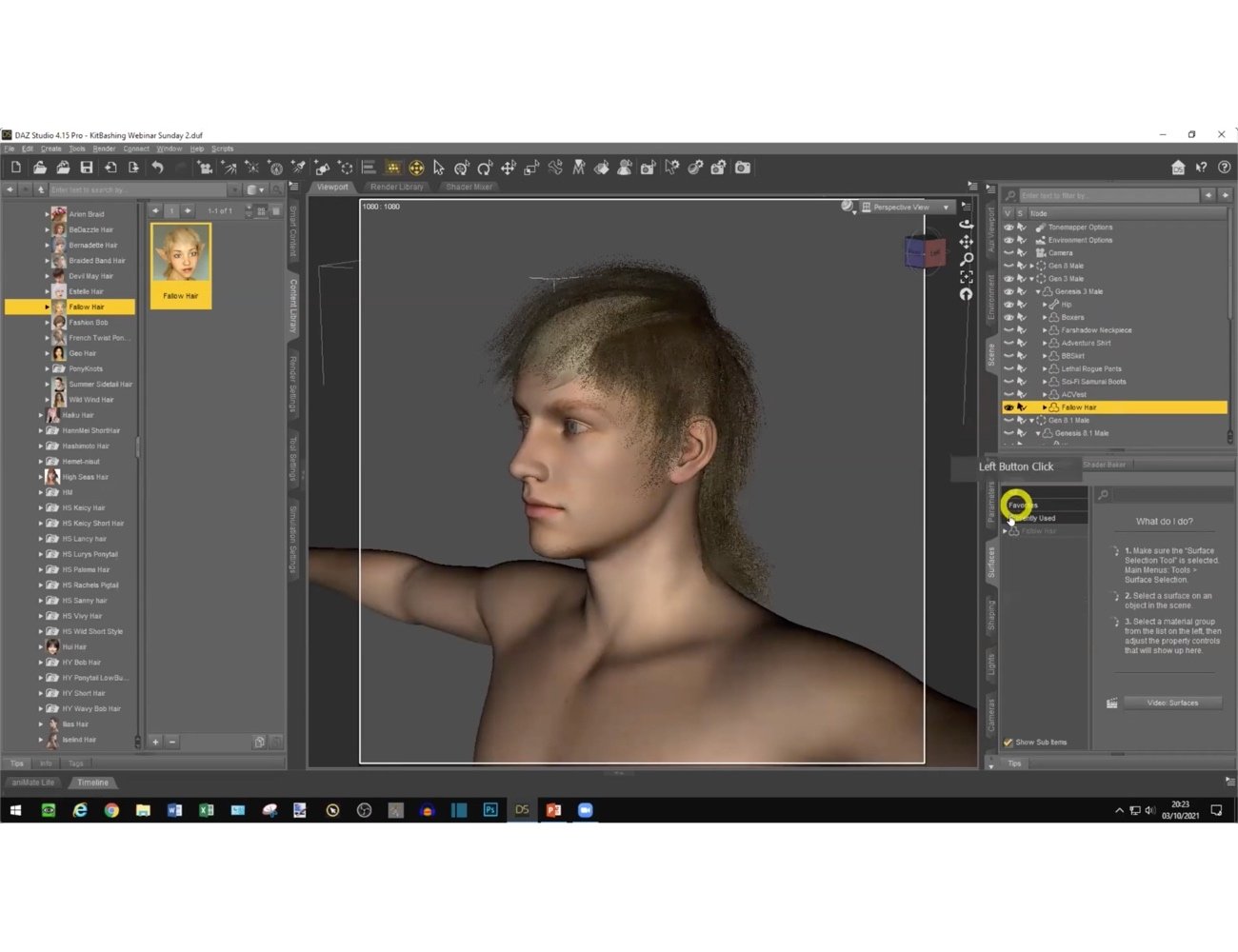This screenshot has width=1238, height=952.
Task: Expand the Farshadow Neckpiece node
Action: point(1045,330)
